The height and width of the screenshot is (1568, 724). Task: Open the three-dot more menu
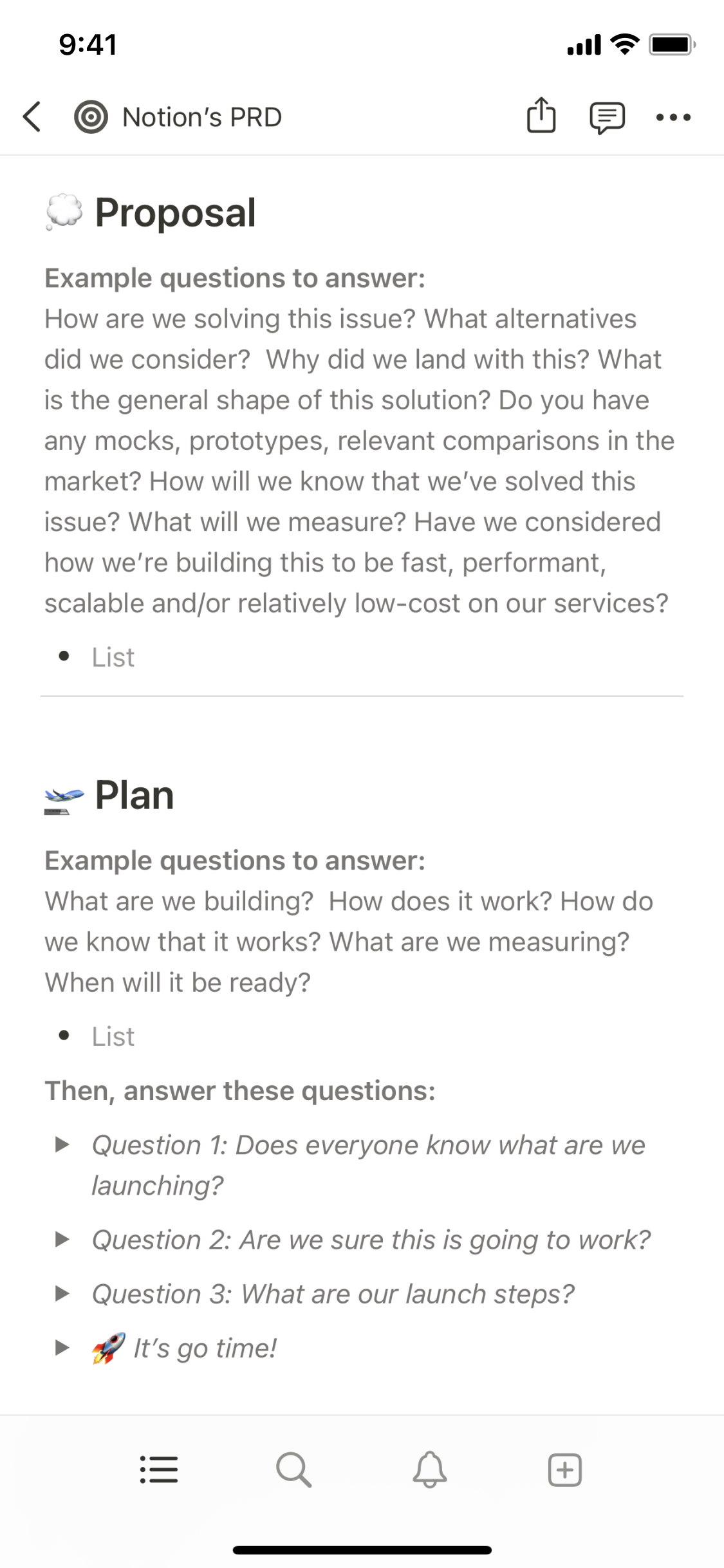pyautogui.click(x=673, y=117)
